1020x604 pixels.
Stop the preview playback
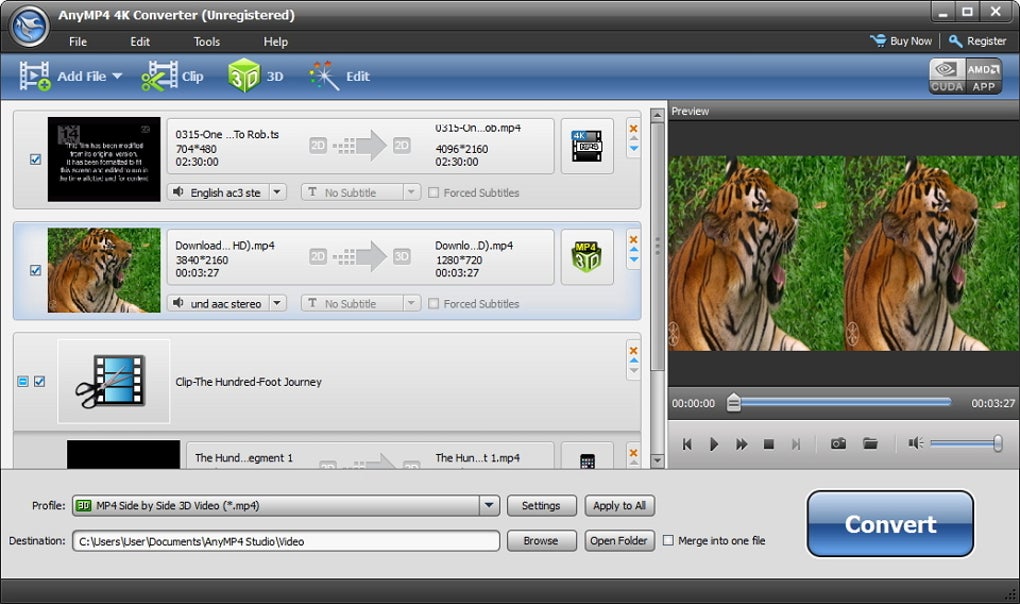pyautogui.click(x=768, y=444)
